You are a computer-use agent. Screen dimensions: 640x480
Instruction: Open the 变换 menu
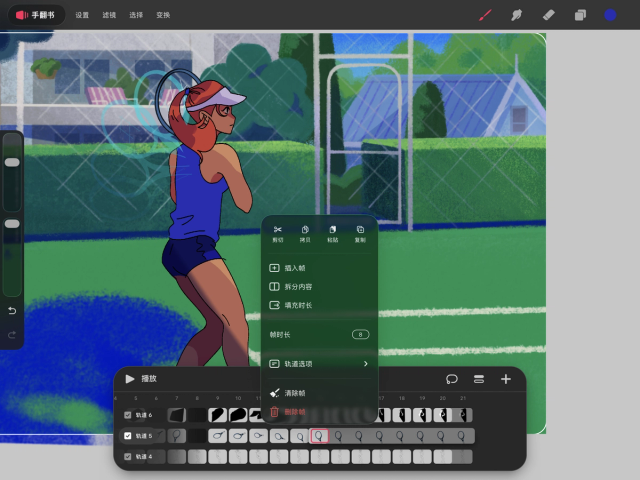(163, 15)
